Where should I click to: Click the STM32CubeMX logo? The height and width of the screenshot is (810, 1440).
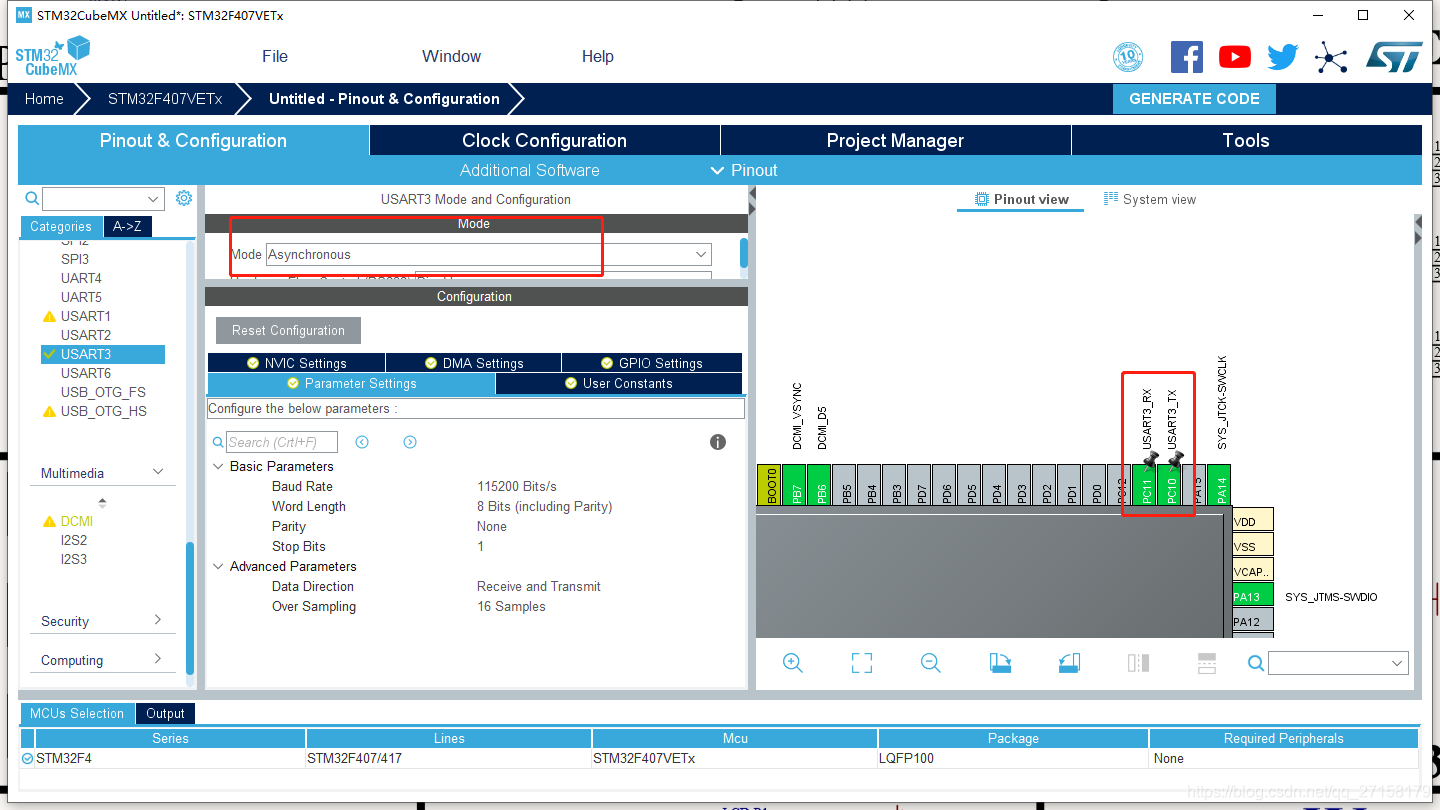53,56
